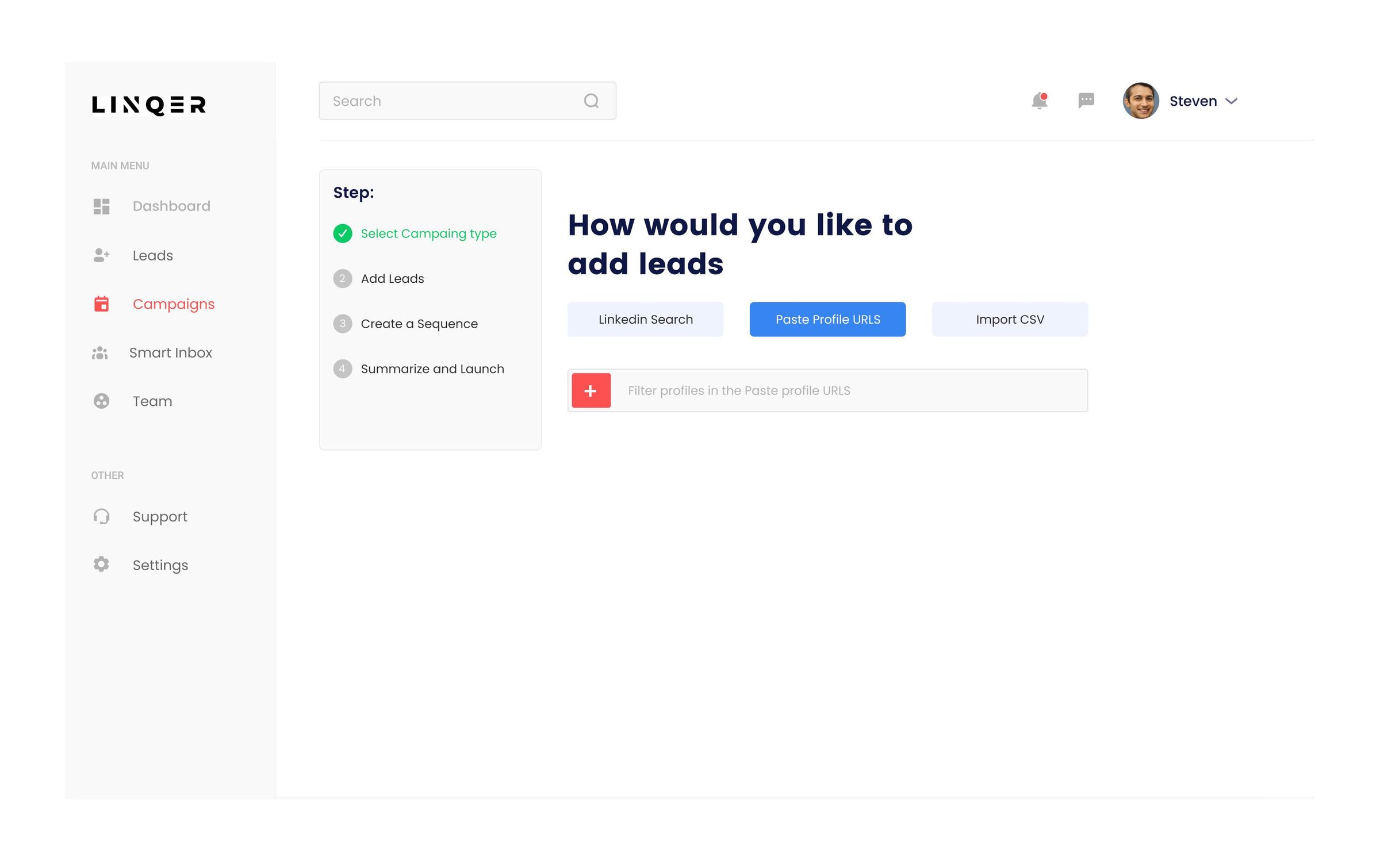Select the Paste Profile URLS option
The width and height of the screenshot is (1380, 868).
(x=827, y=319)
